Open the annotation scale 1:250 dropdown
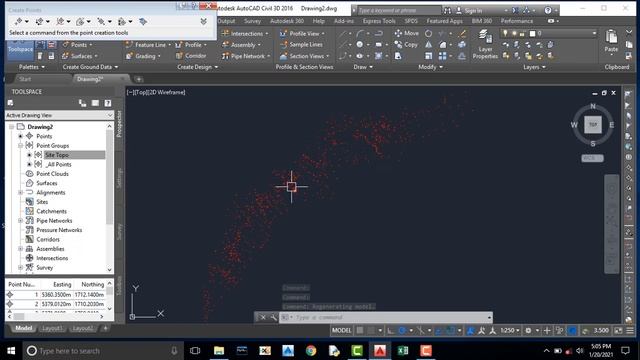Image resolution: width=640 pixels, height=360 pixels. coord(510,331)
